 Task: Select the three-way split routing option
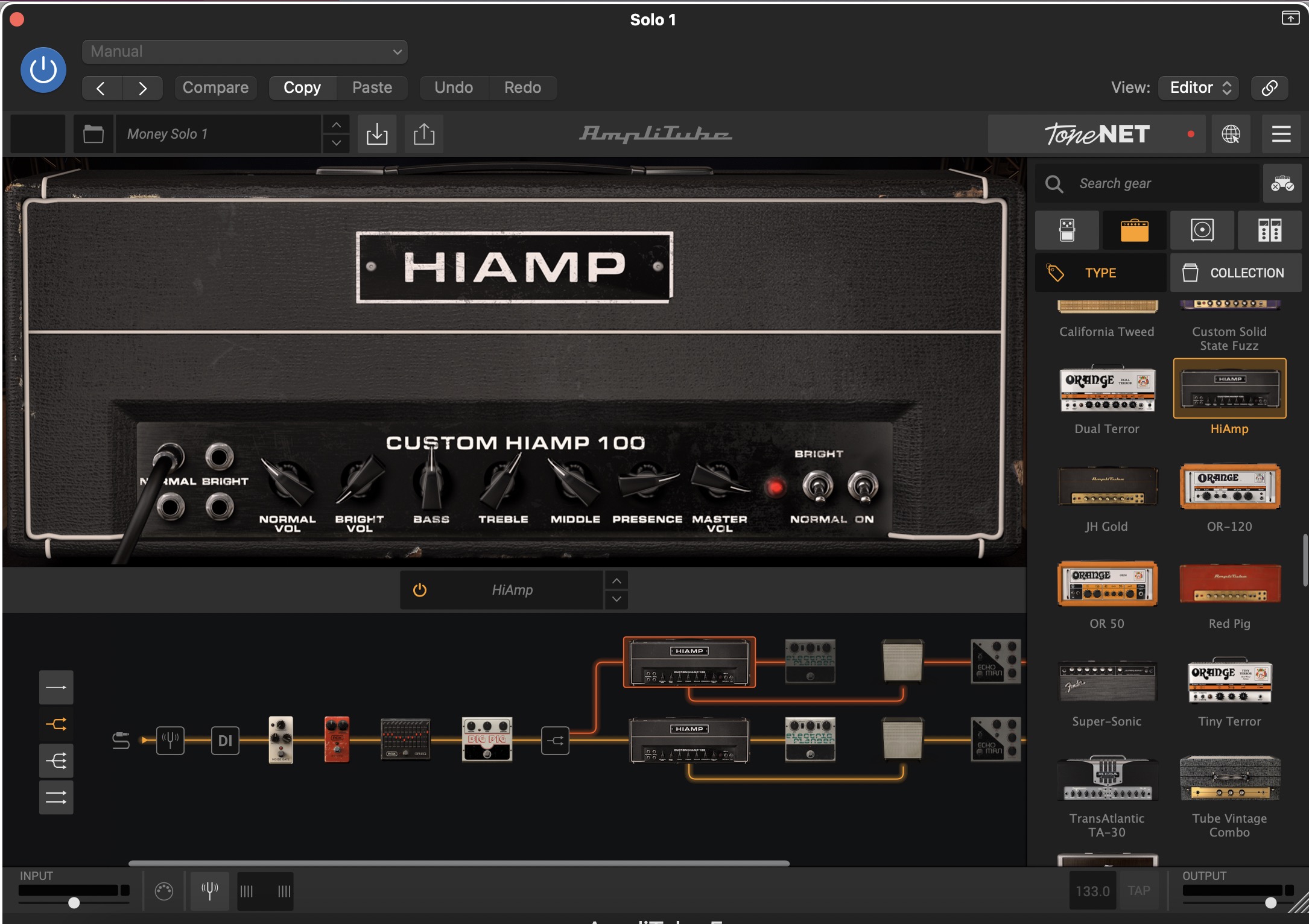56,761
